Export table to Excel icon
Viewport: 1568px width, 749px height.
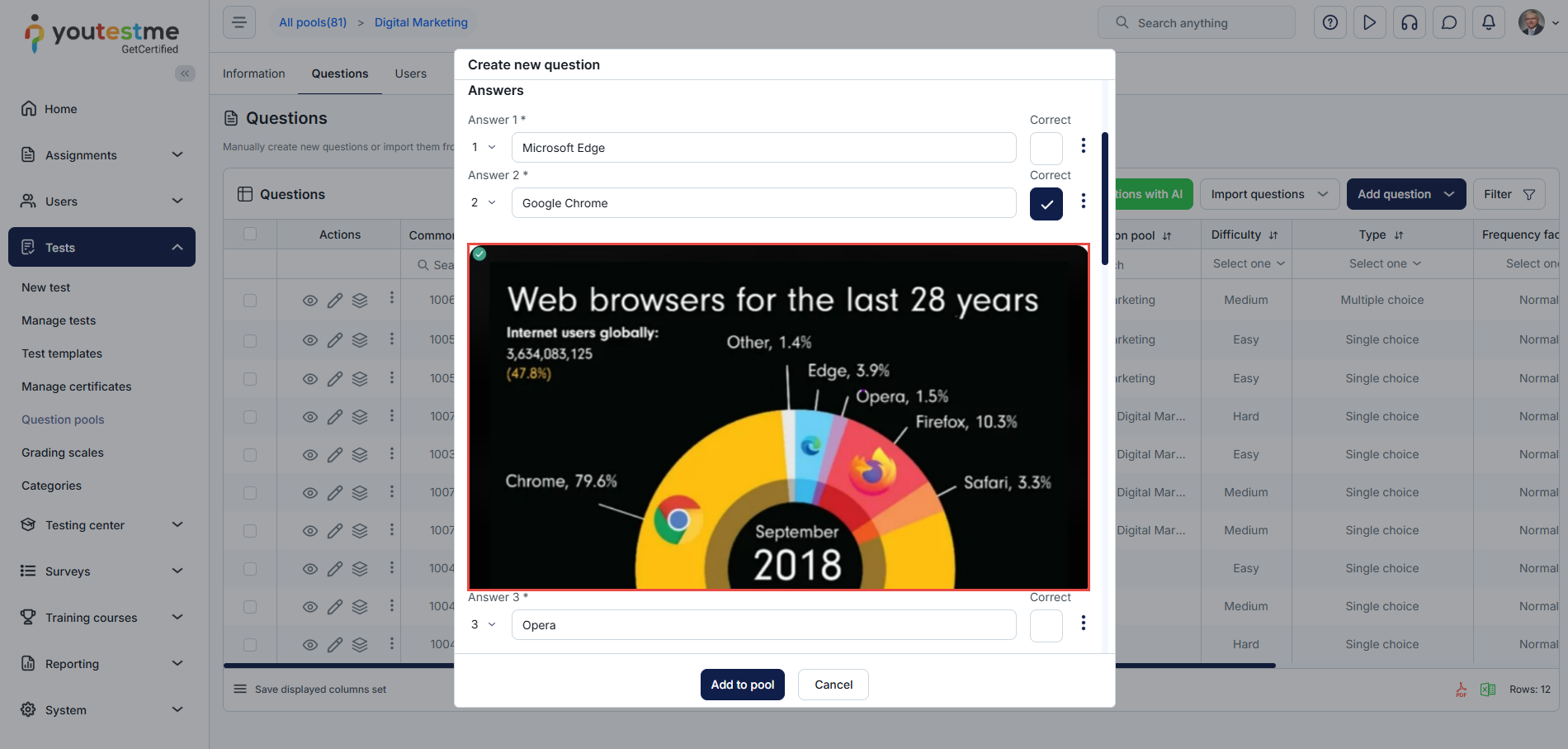(x=1488, y=690)
